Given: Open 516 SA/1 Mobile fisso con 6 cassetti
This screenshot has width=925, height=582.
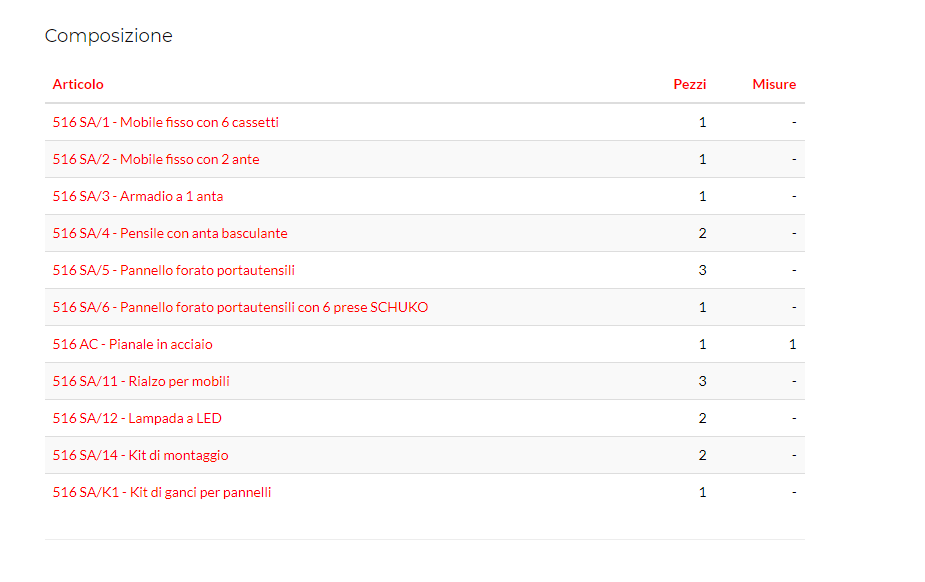Looking at the screenshot, I should pos(165,122).
